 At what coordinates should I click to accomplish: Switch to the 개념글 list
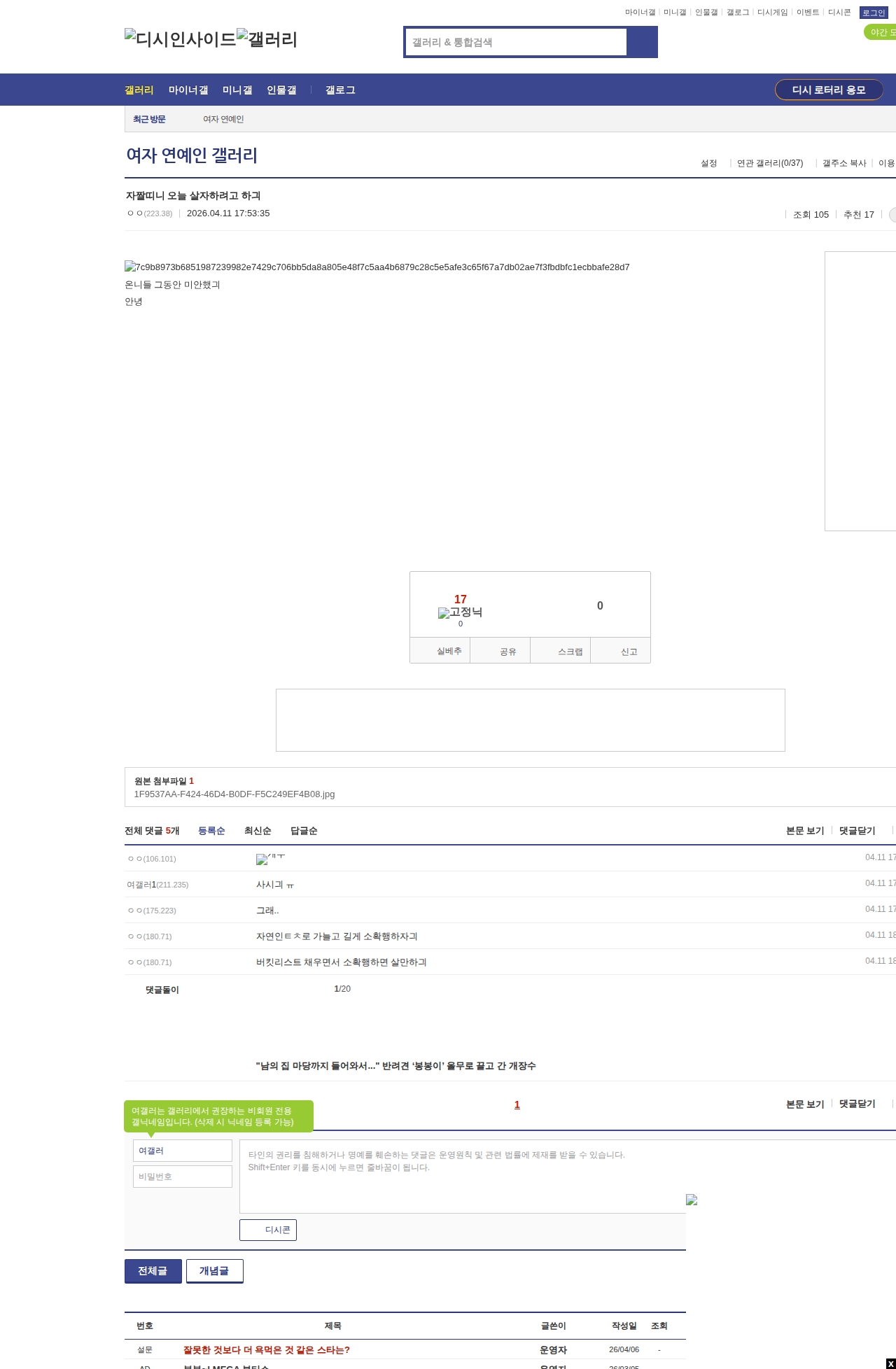coord(215,1271)
